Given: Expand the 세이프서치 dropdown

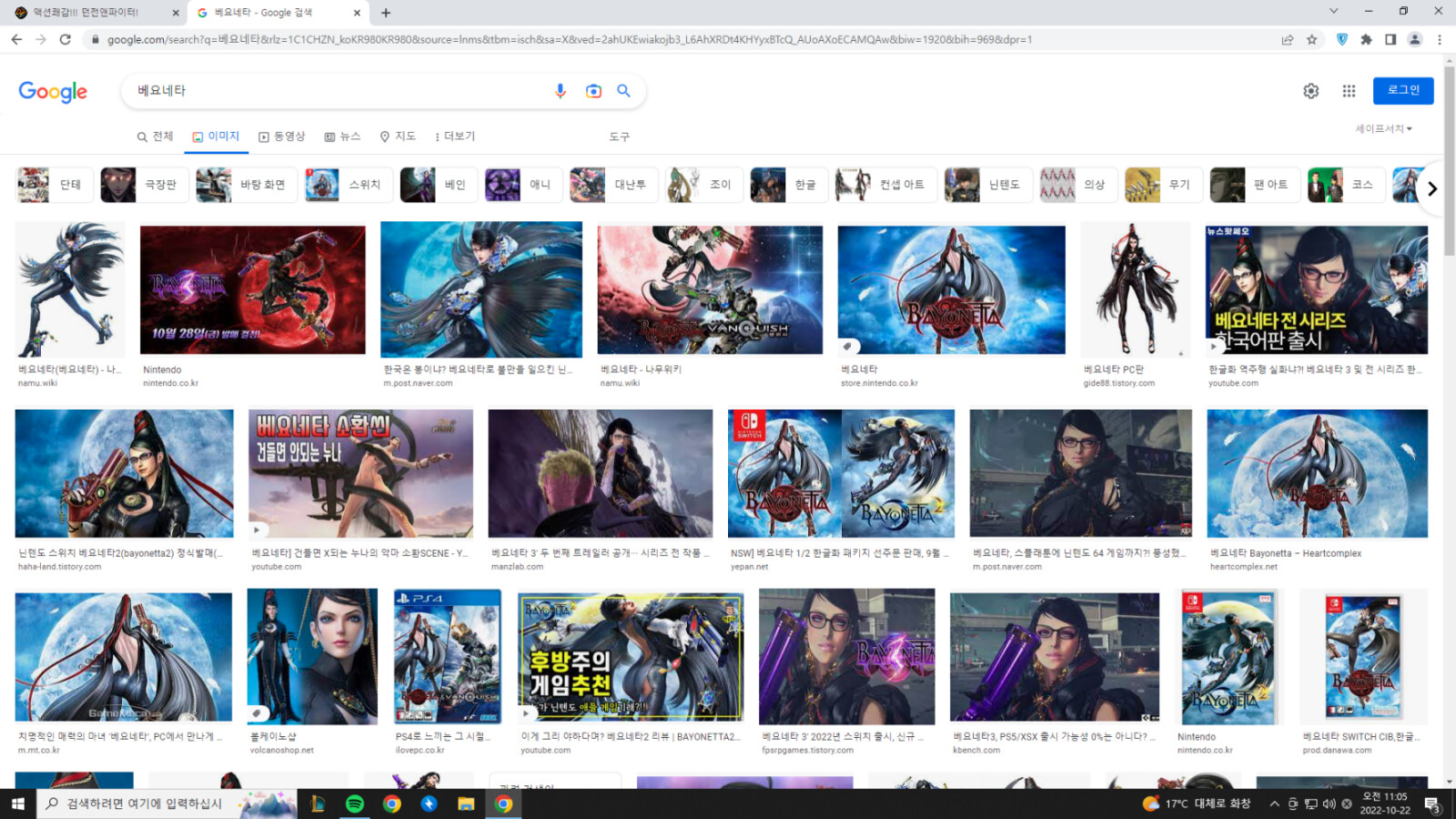Looking at the screenshot, I should 1383,129.
